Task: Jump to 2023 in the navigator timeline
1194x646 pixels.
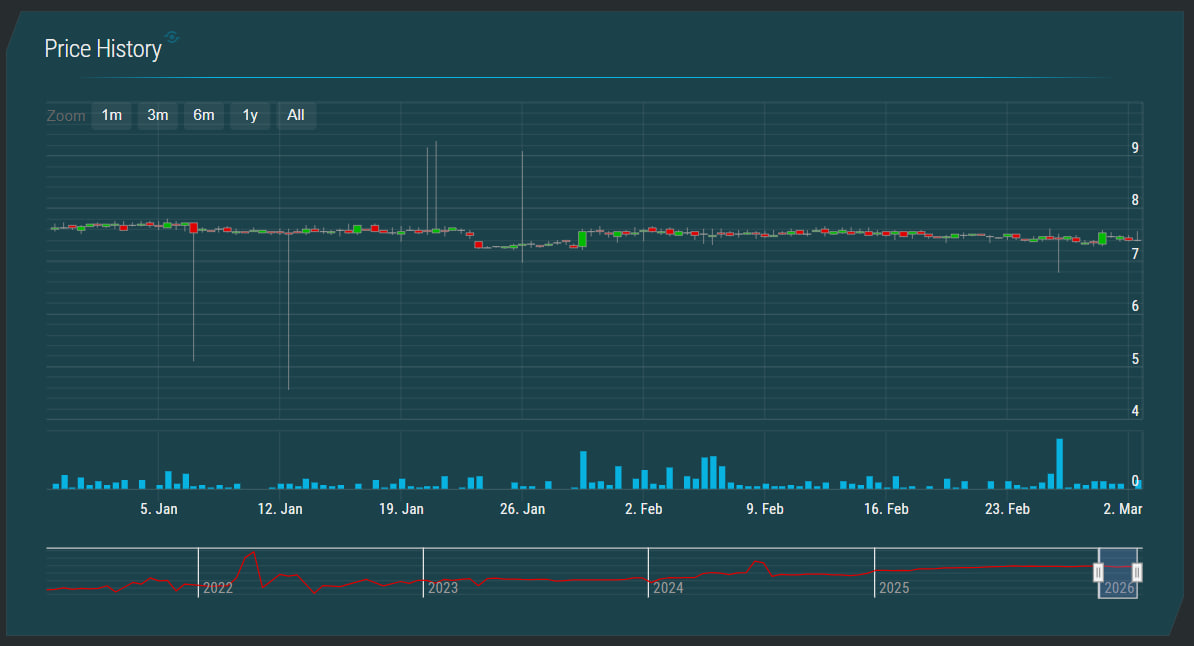Action: click(x=442, y=588)
